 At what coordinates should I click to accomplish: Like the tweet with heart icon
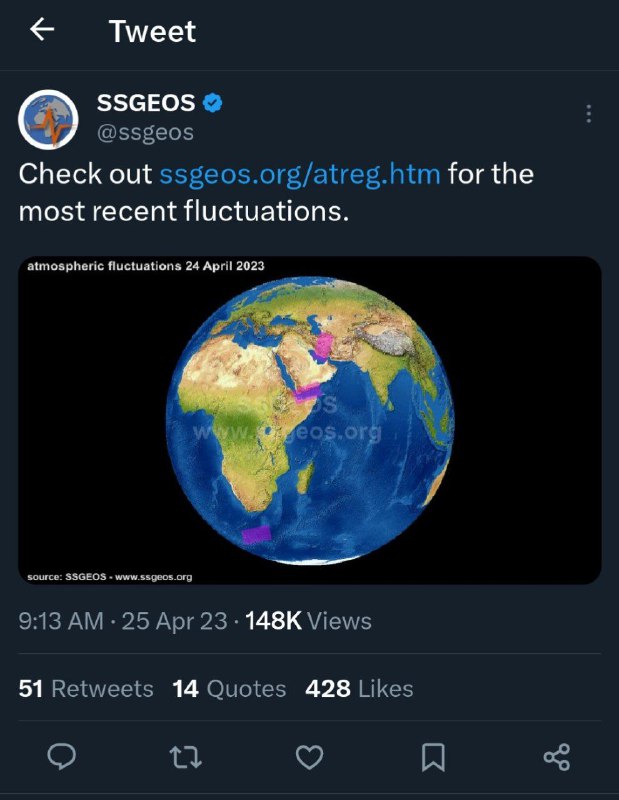click(310, 757)
